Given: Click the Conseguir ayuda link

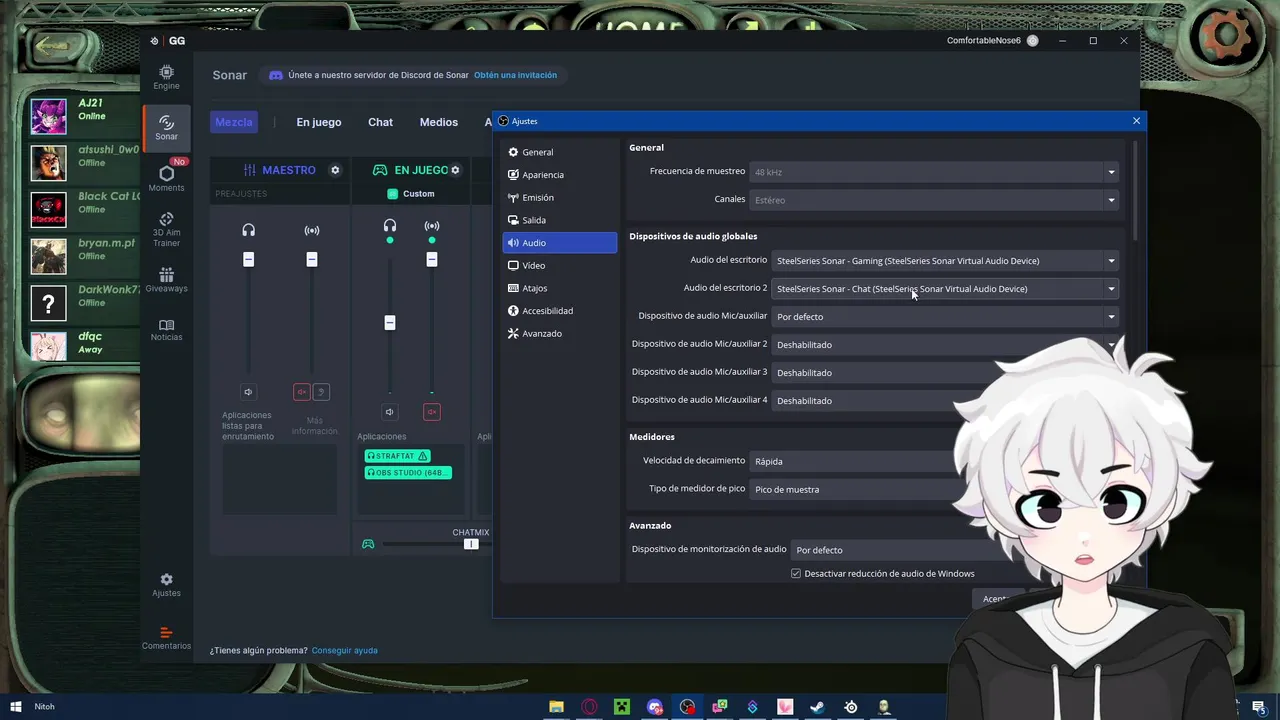Looking at the screenshot, I should (x=344, y=650).
